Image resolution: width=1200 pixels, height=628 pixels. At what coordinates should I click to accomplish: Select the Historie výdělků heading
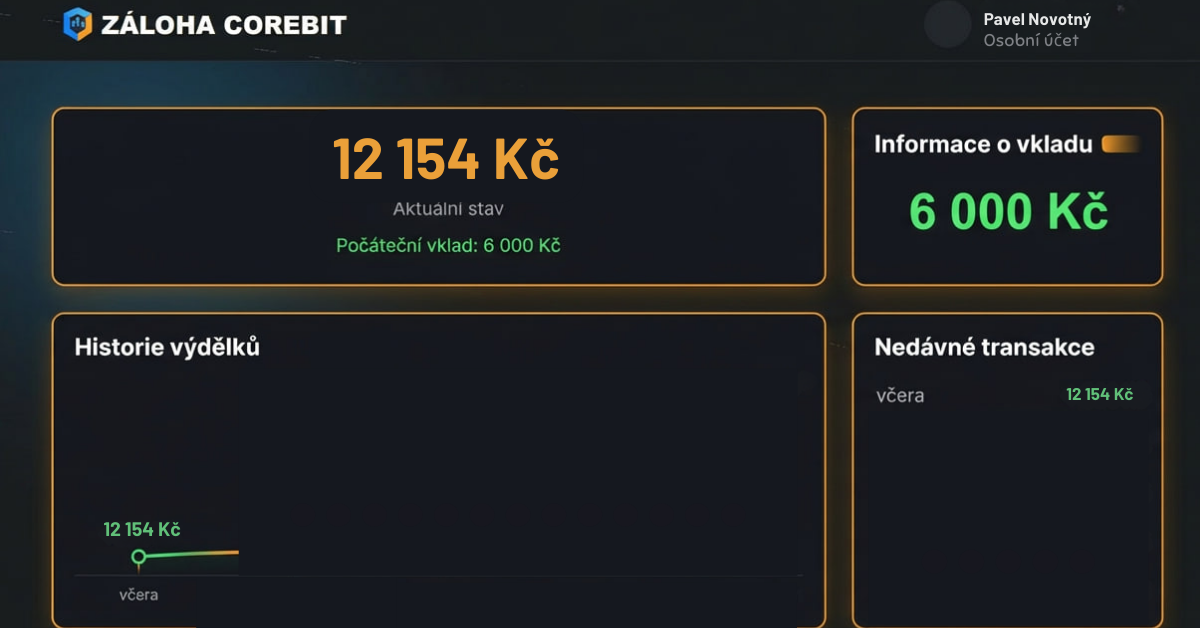[167, 347]
